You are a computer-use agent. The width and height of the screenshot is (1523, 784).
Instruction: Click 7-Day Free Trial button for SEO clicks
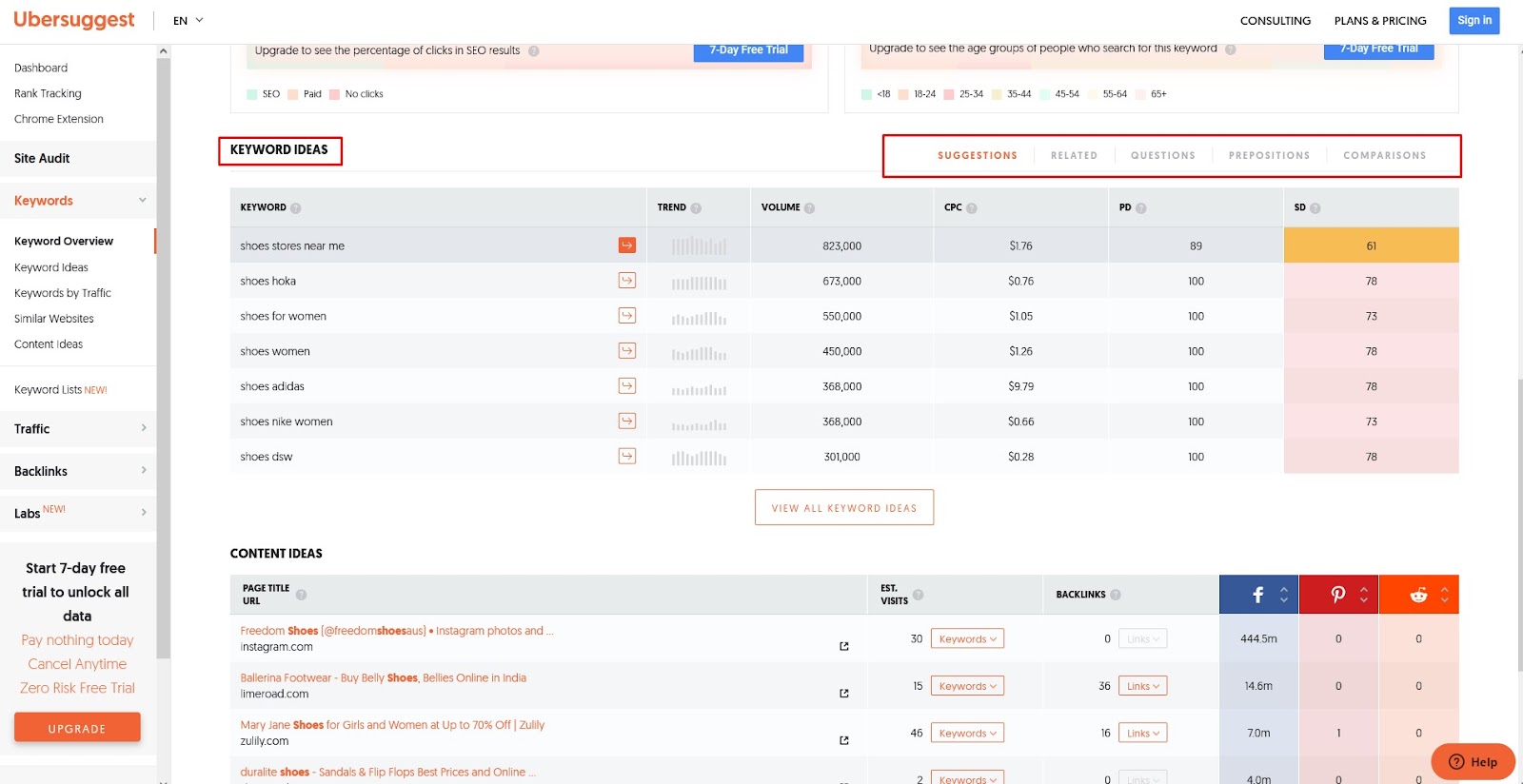point(749,51)
